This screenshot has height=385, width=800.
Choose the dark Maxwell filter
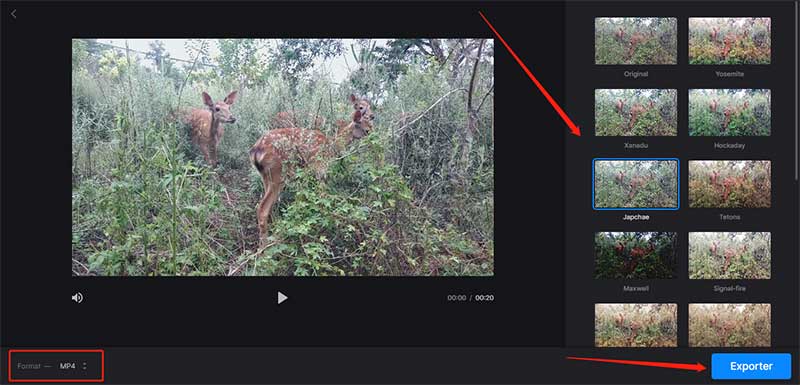(636, 255)
